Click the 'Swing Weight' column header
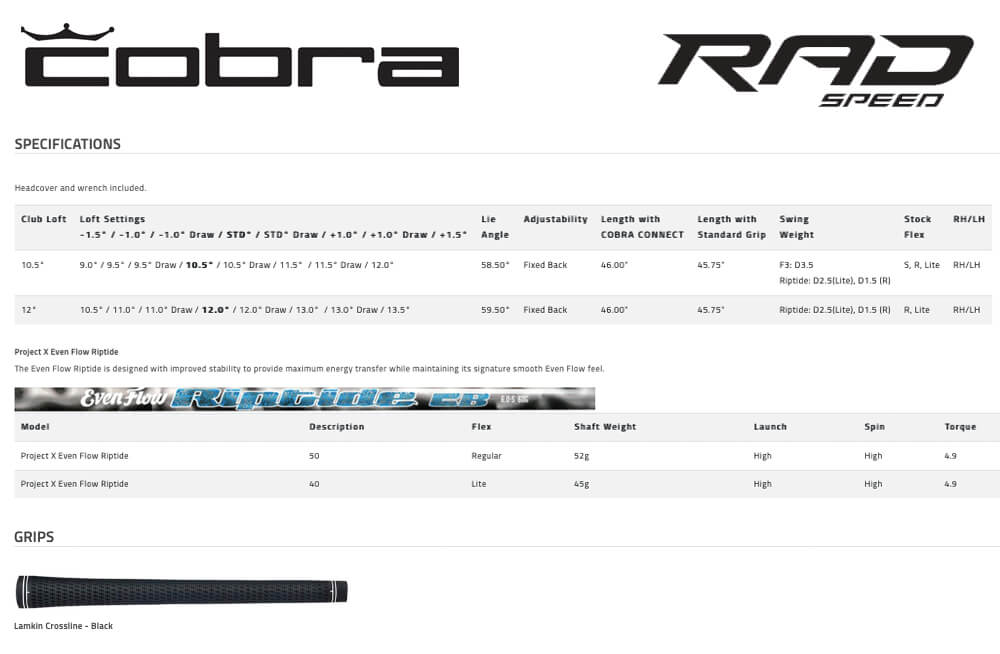Viewport: 1000px width, 654px height. point(797,227)
